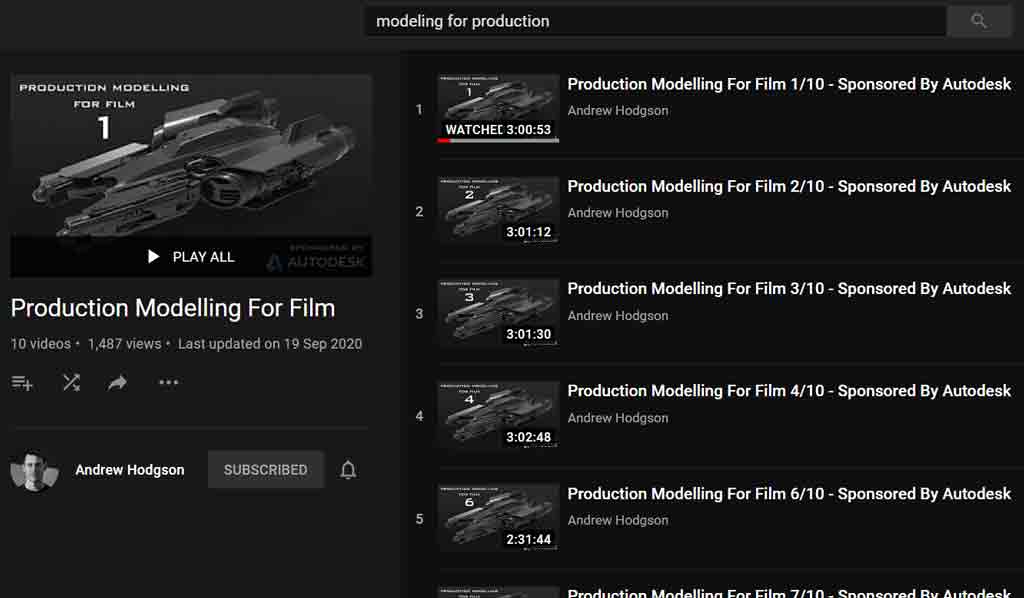
Task: Open 'Production Modelling For Film 6/10' title
Action: 789,494
